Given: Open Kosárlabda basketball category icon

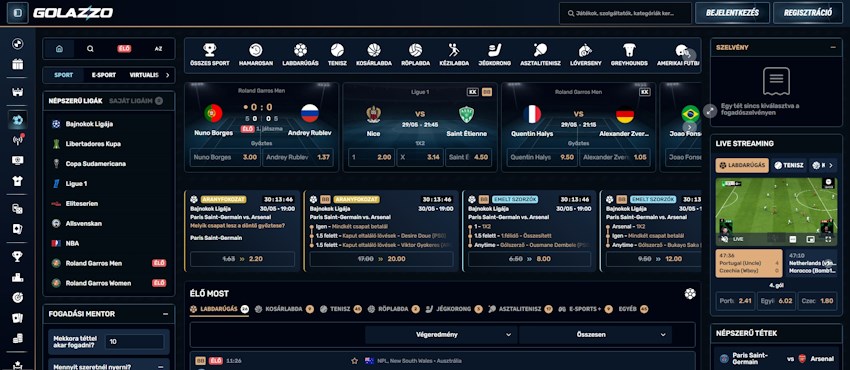Looking at the screenshot, I should (x=374, y=50).
